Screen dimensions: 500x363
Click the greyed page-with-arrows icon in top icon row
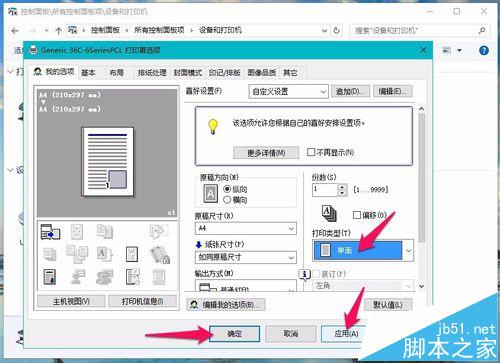click(77, 231)
